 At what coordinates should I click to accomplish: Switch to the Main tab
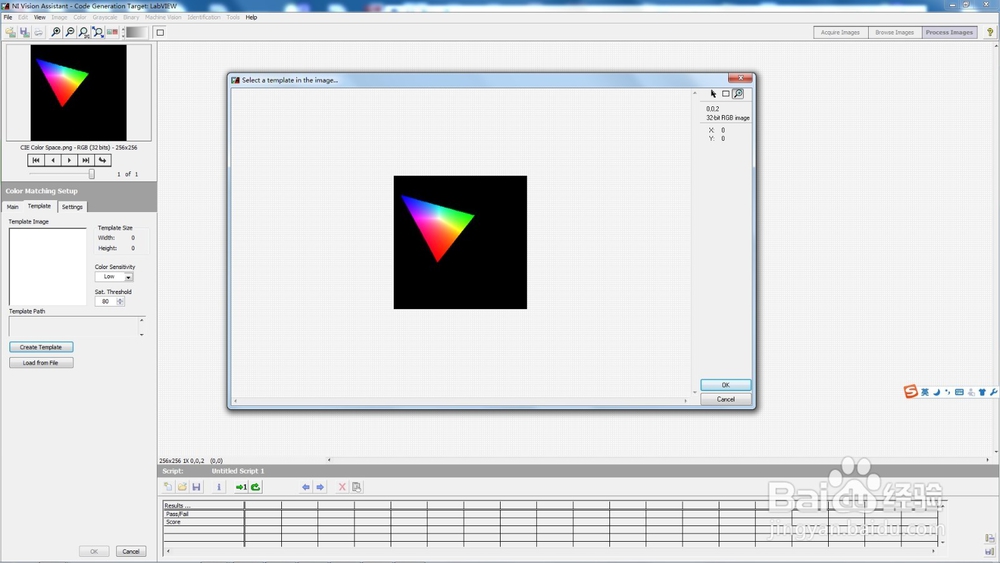13,207
